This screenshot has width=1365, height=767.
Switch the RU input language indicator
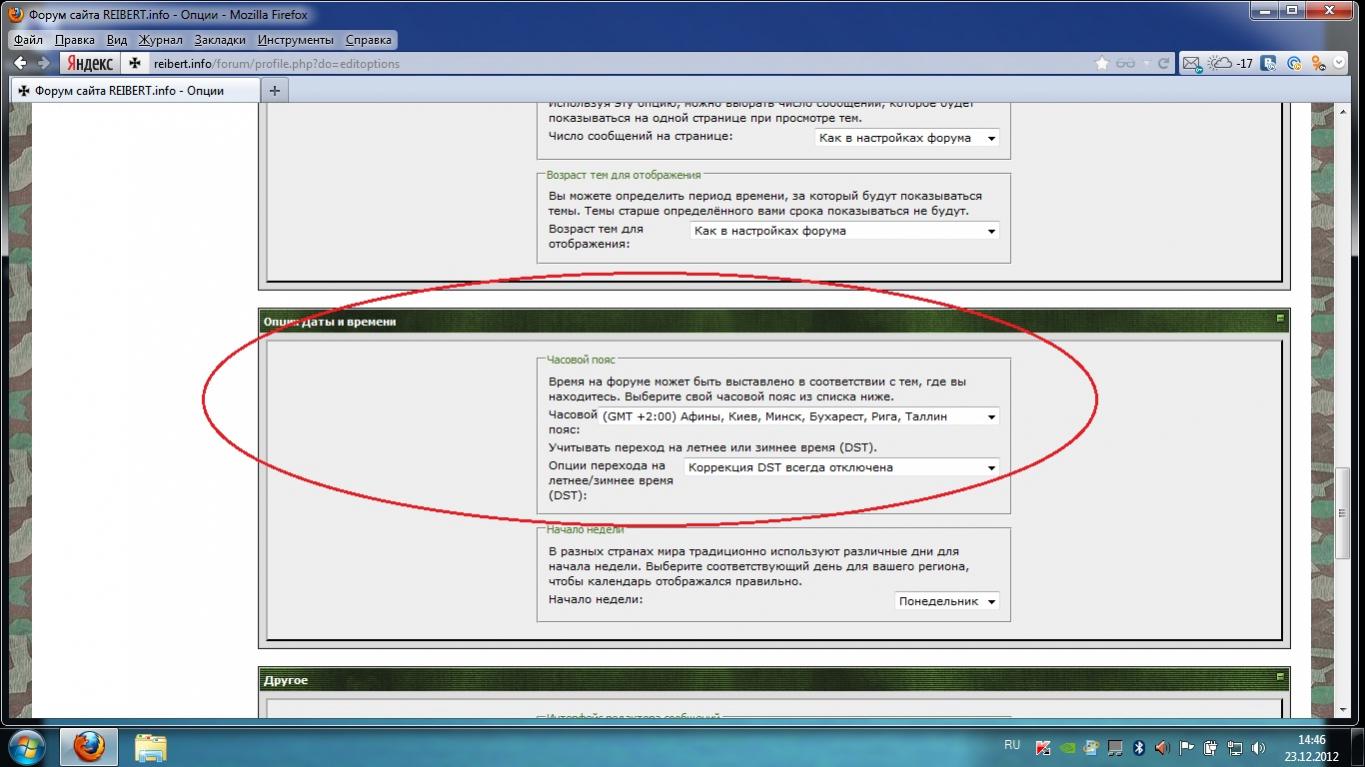point(1012,745)
